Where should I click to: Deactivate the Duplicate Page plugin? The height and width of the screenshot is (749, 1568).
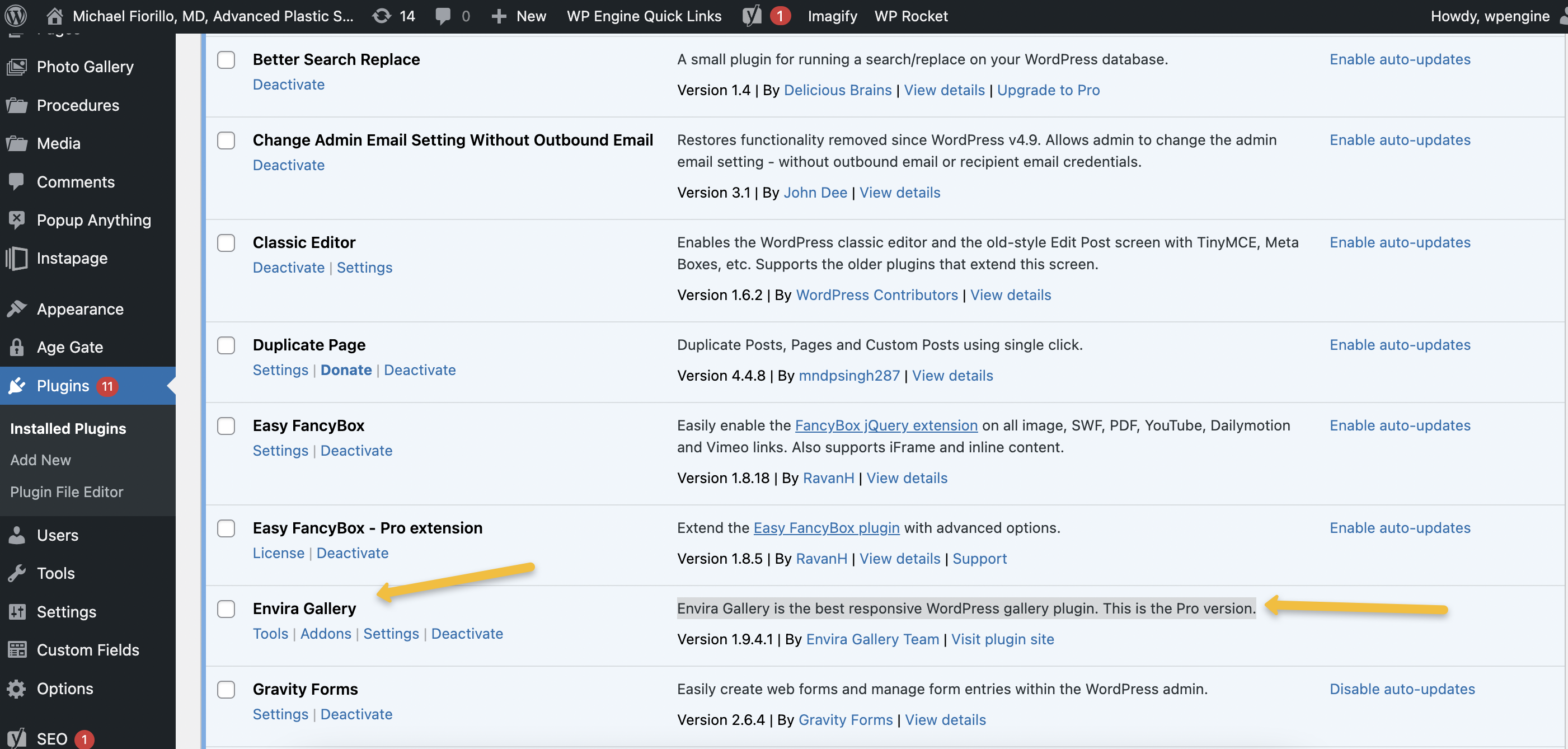click(419, 369)
